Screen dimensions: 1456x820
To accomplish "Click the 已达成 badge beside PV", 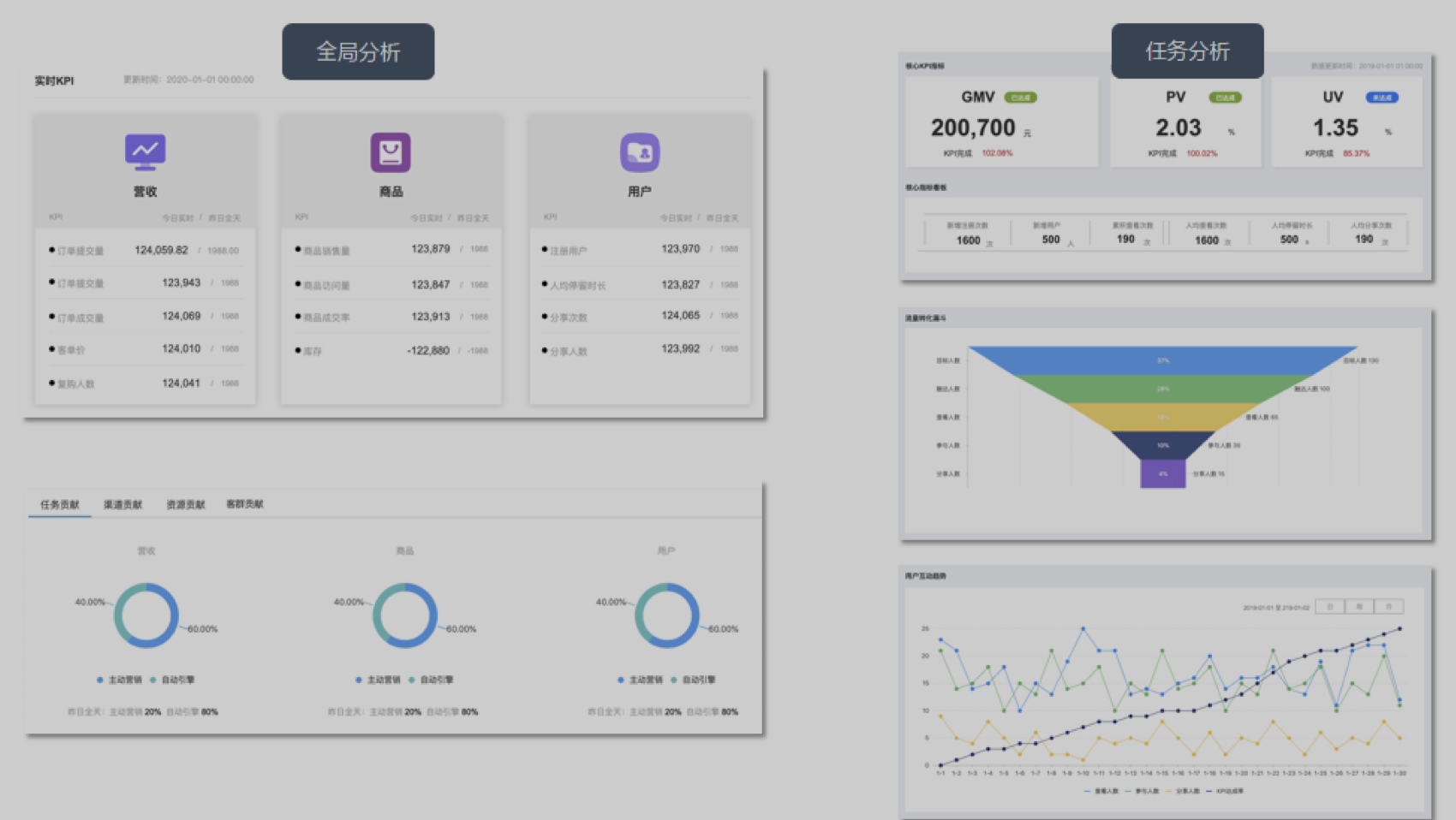I will click(1225, 98).
